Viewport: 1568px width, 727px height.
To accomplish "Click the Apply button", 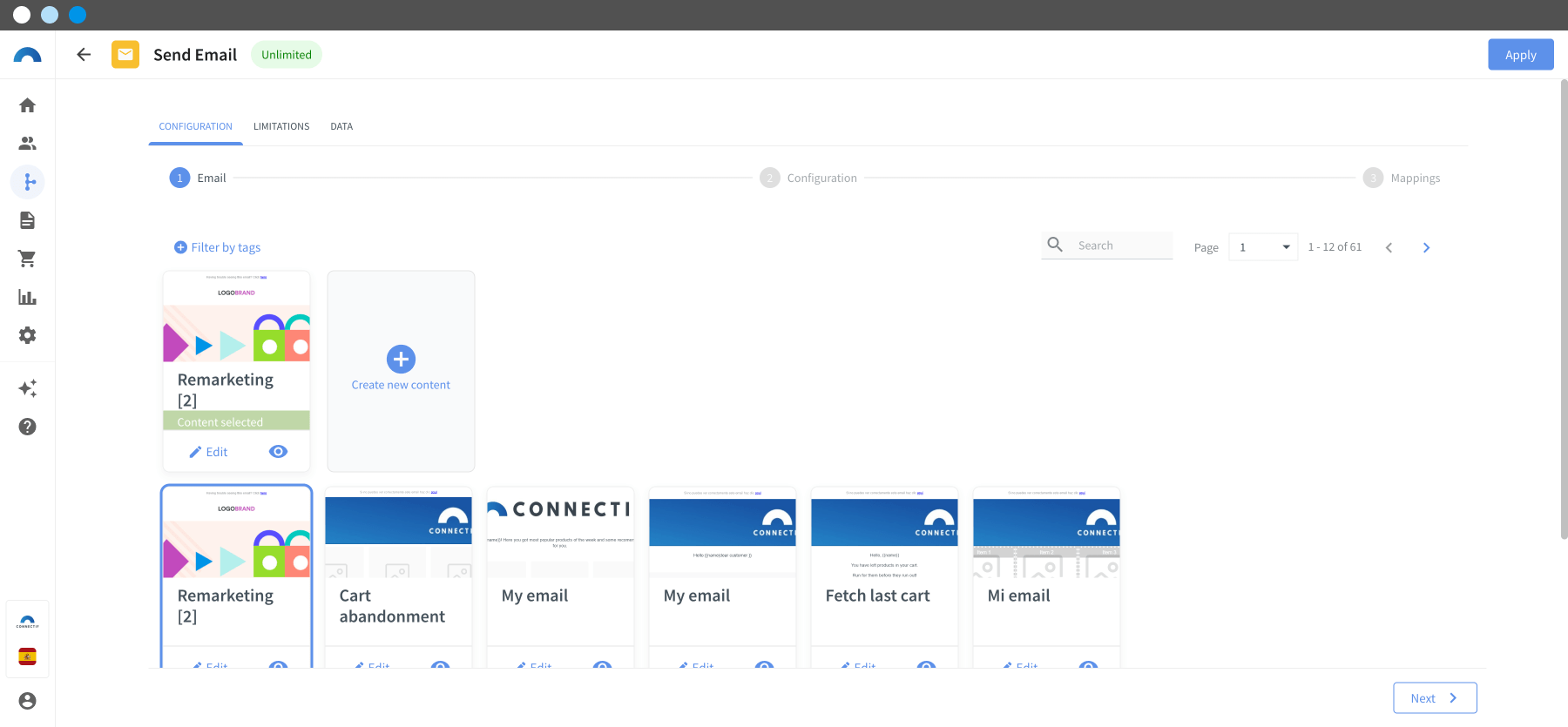I will point(1521,55).
